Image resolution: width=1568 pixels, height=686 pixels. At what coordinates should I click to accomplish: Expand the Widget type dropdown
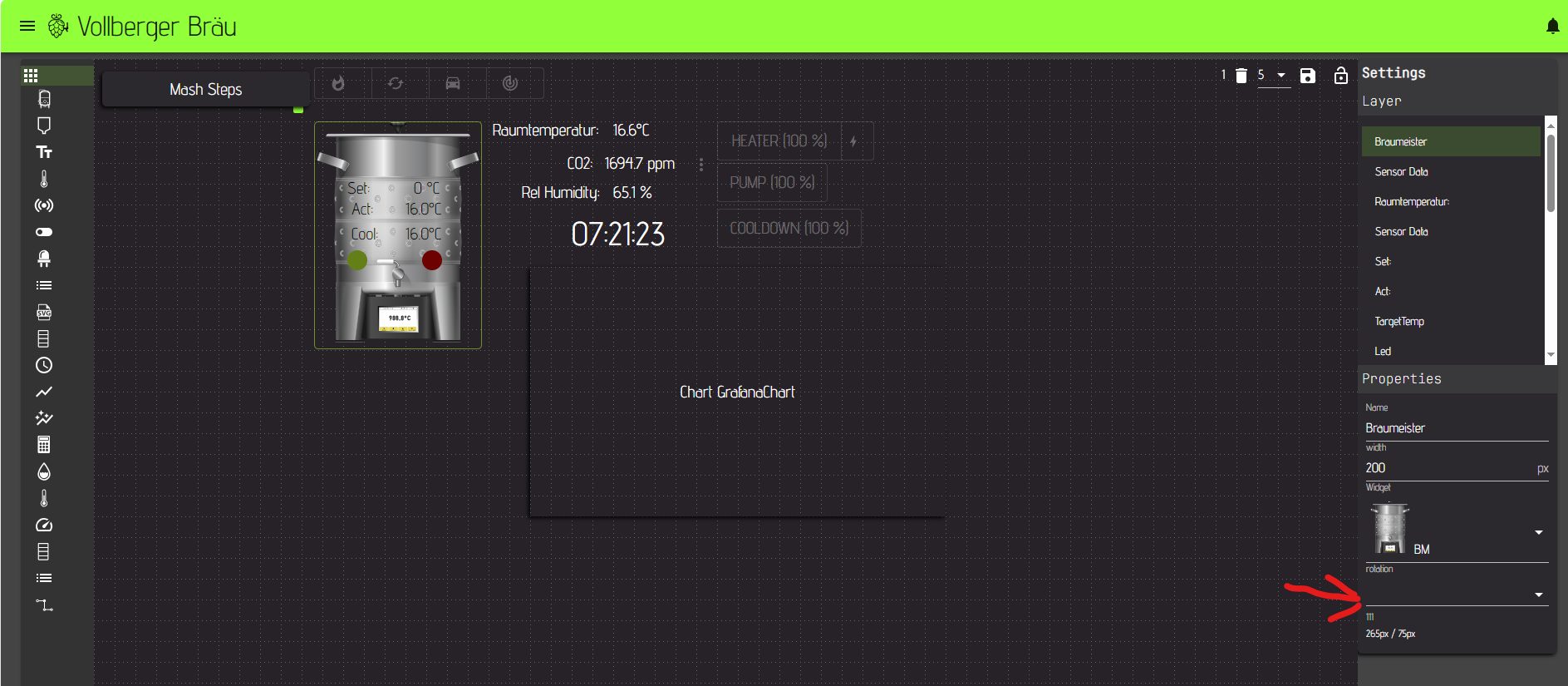1538,532
